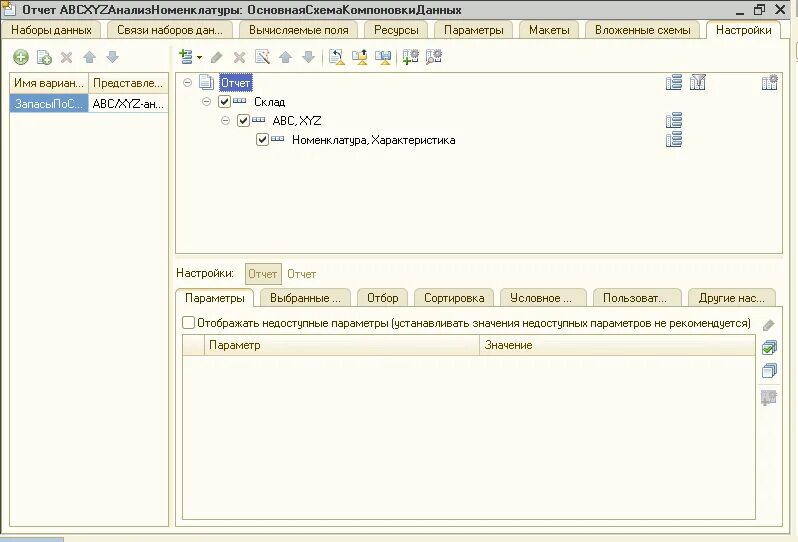798x542 pixels.
Task: Open the Макеты tab
Action: (549, 30)
